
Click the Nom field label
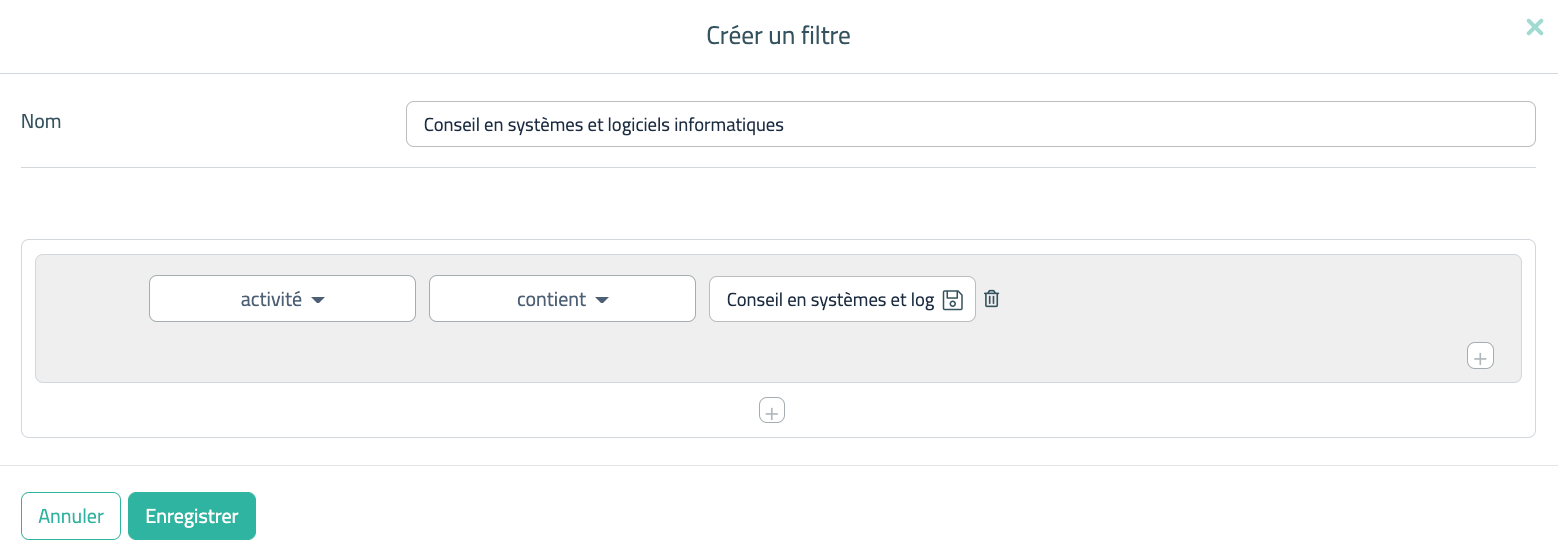[41, 122]
